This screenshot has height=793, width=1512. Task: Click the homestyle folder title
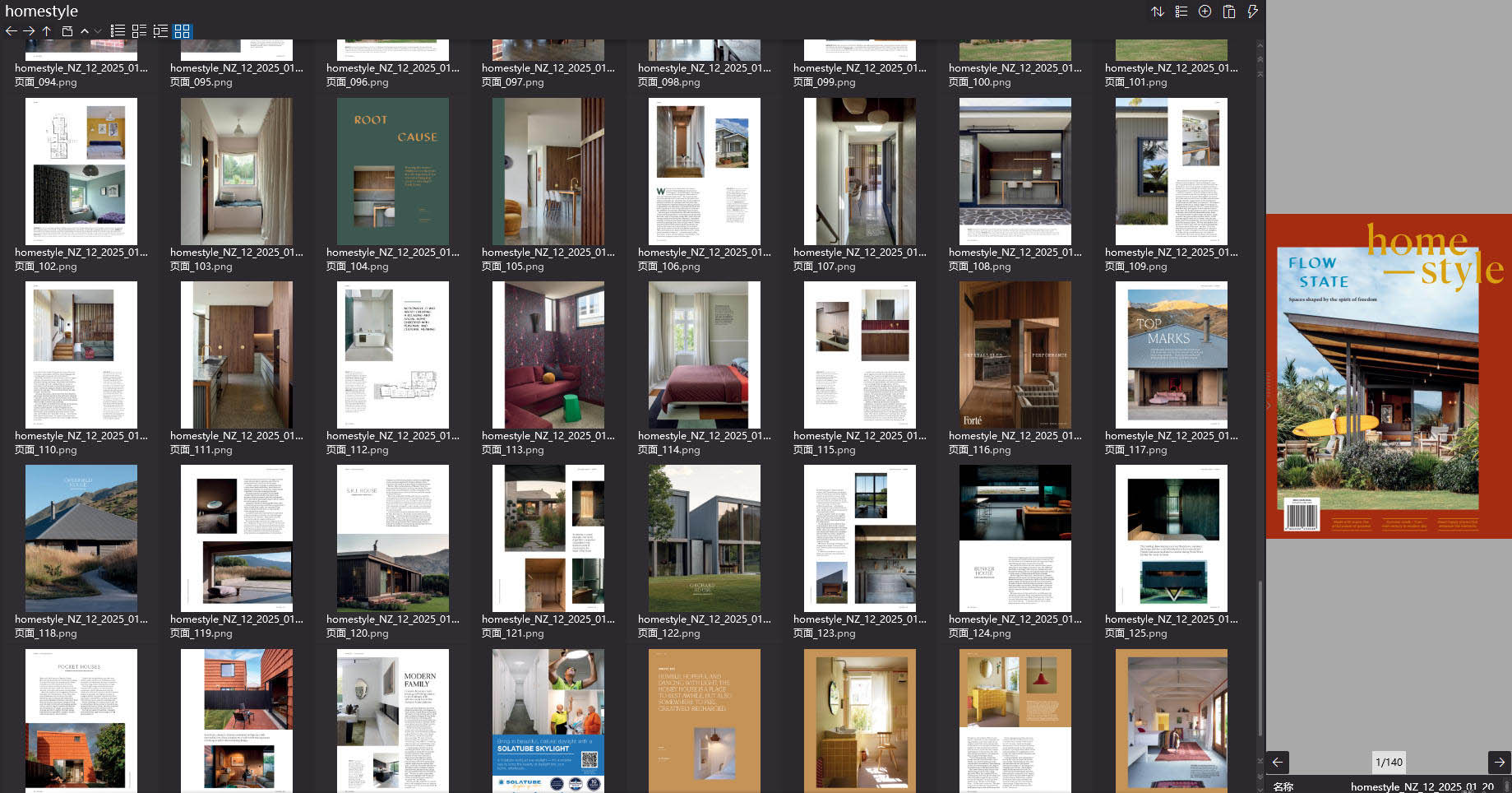(41, 11)
